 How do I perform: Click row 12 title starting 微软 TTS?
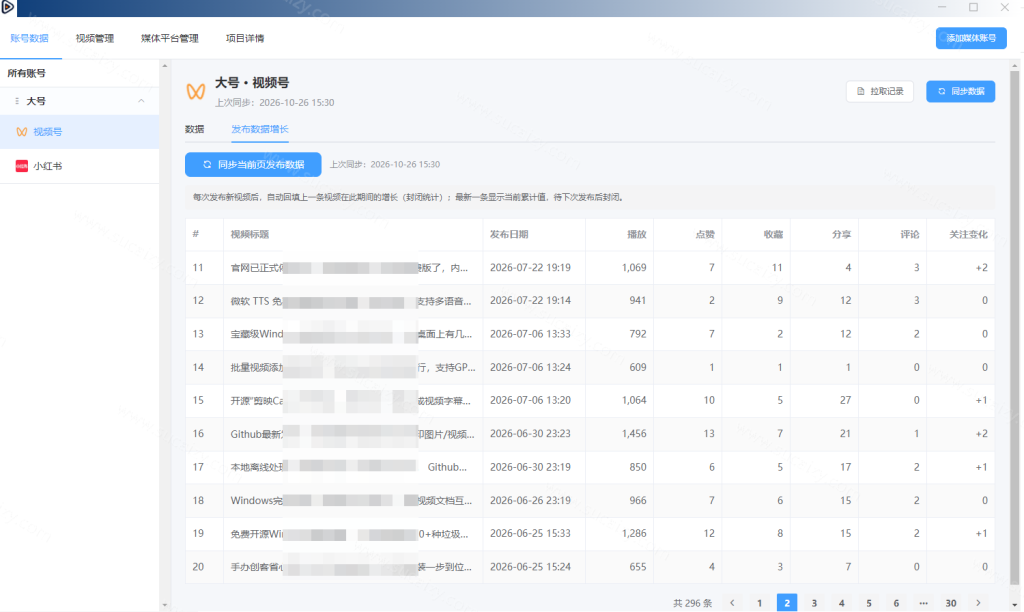point(351,301)
